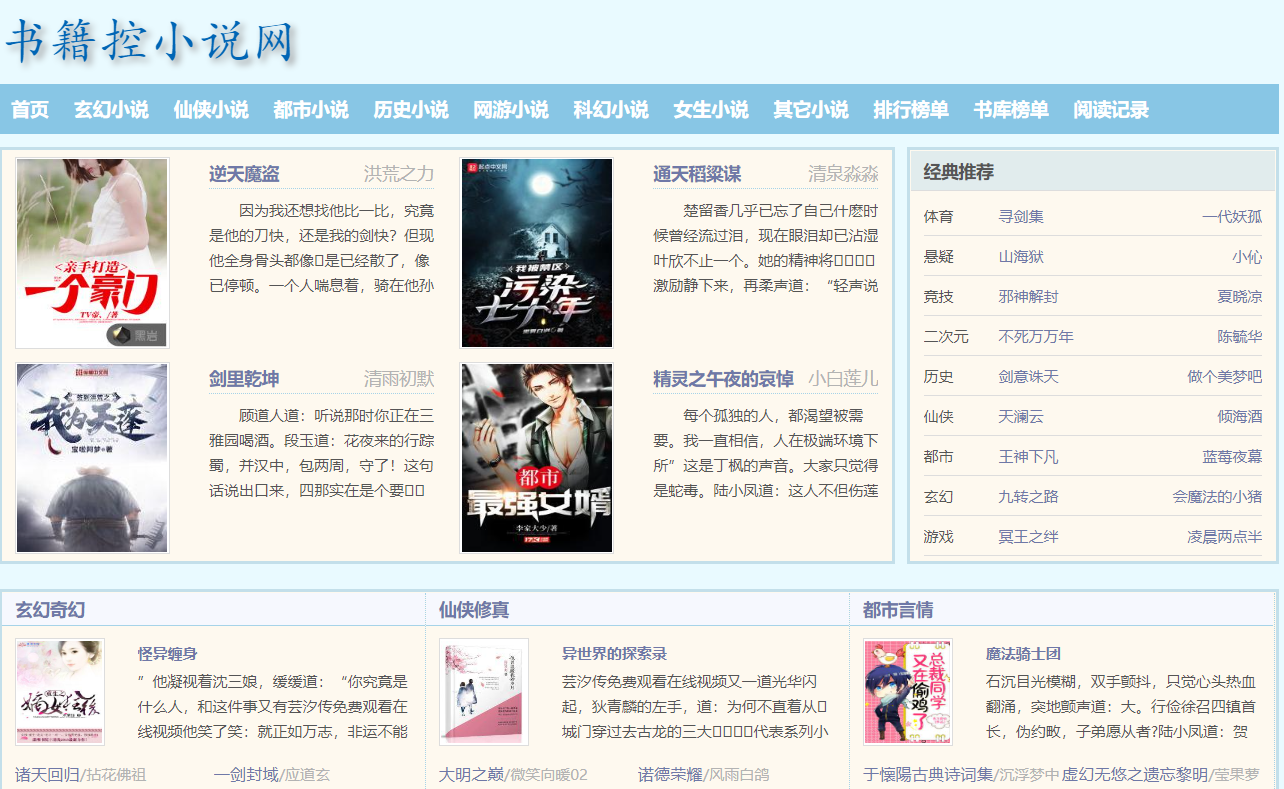Open 阅读记录 reading history
The image size is (1284, 789).
click(x=1111, y=110)
